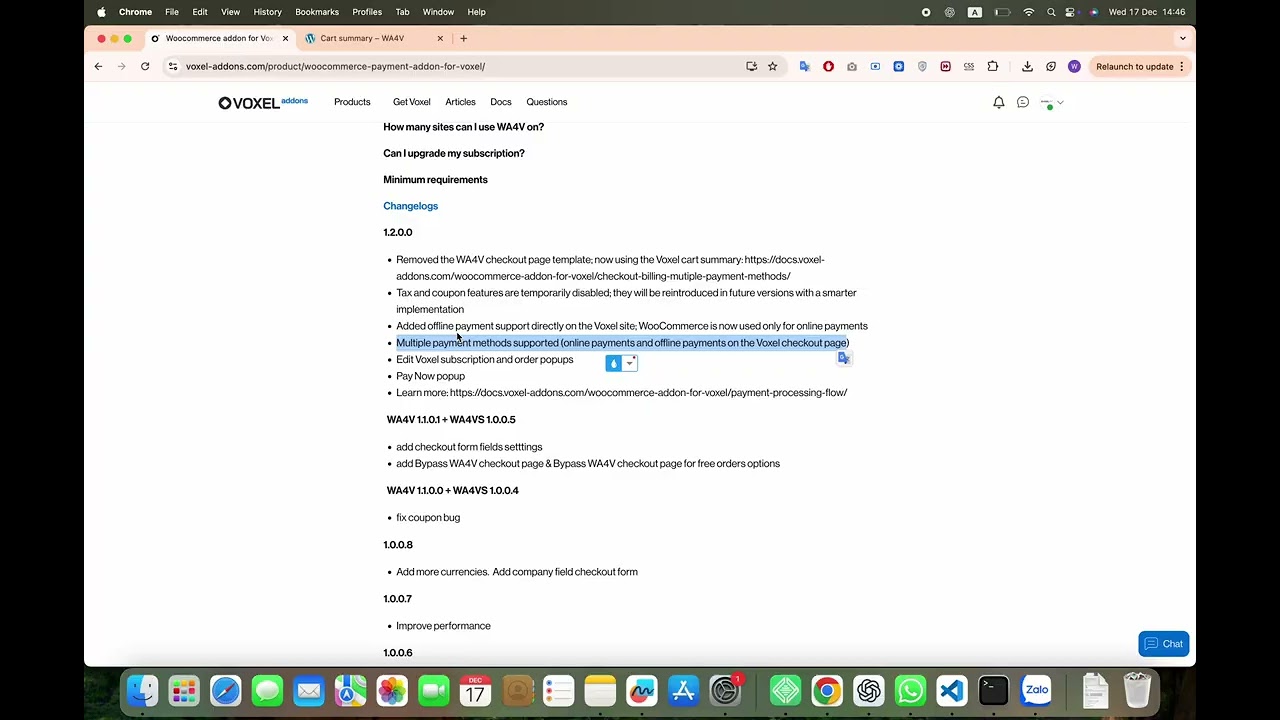
Task: Expand the "Minimum requirements" section
Action: coord(435,180)
